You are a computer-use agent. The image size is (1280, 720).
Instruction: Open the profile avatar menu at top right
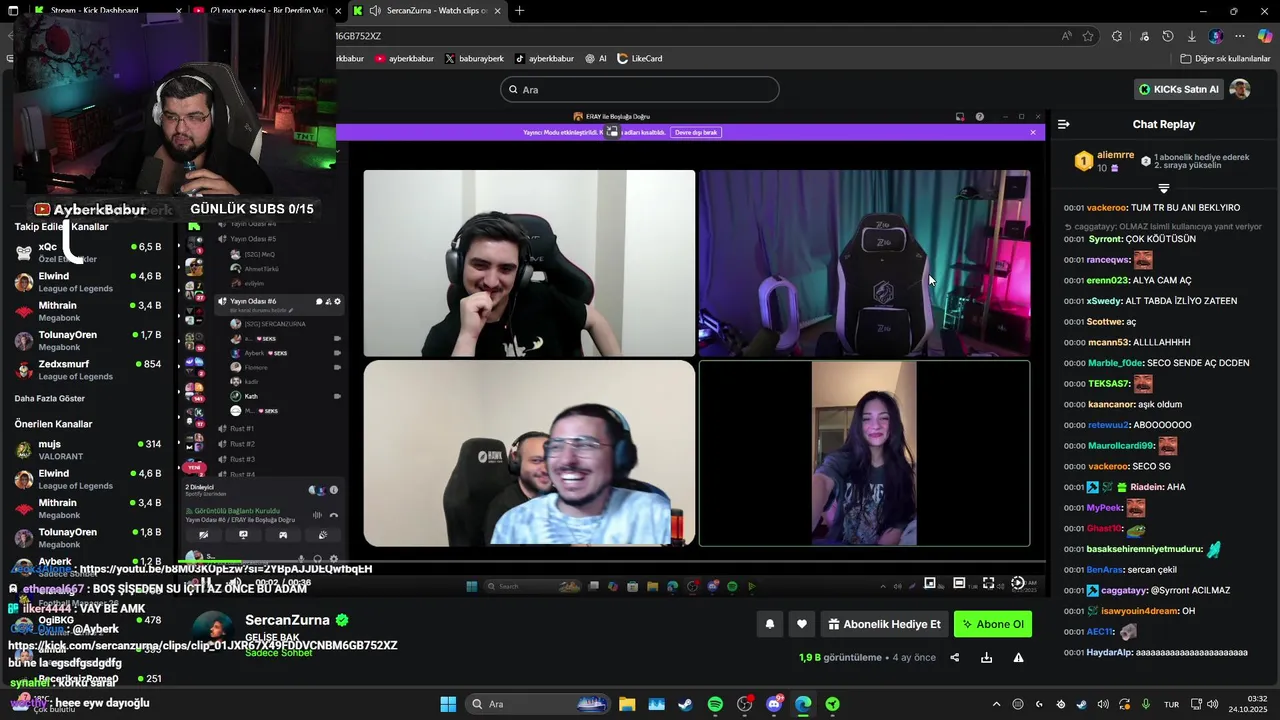pyautogui.click(x=1240, y=89)
